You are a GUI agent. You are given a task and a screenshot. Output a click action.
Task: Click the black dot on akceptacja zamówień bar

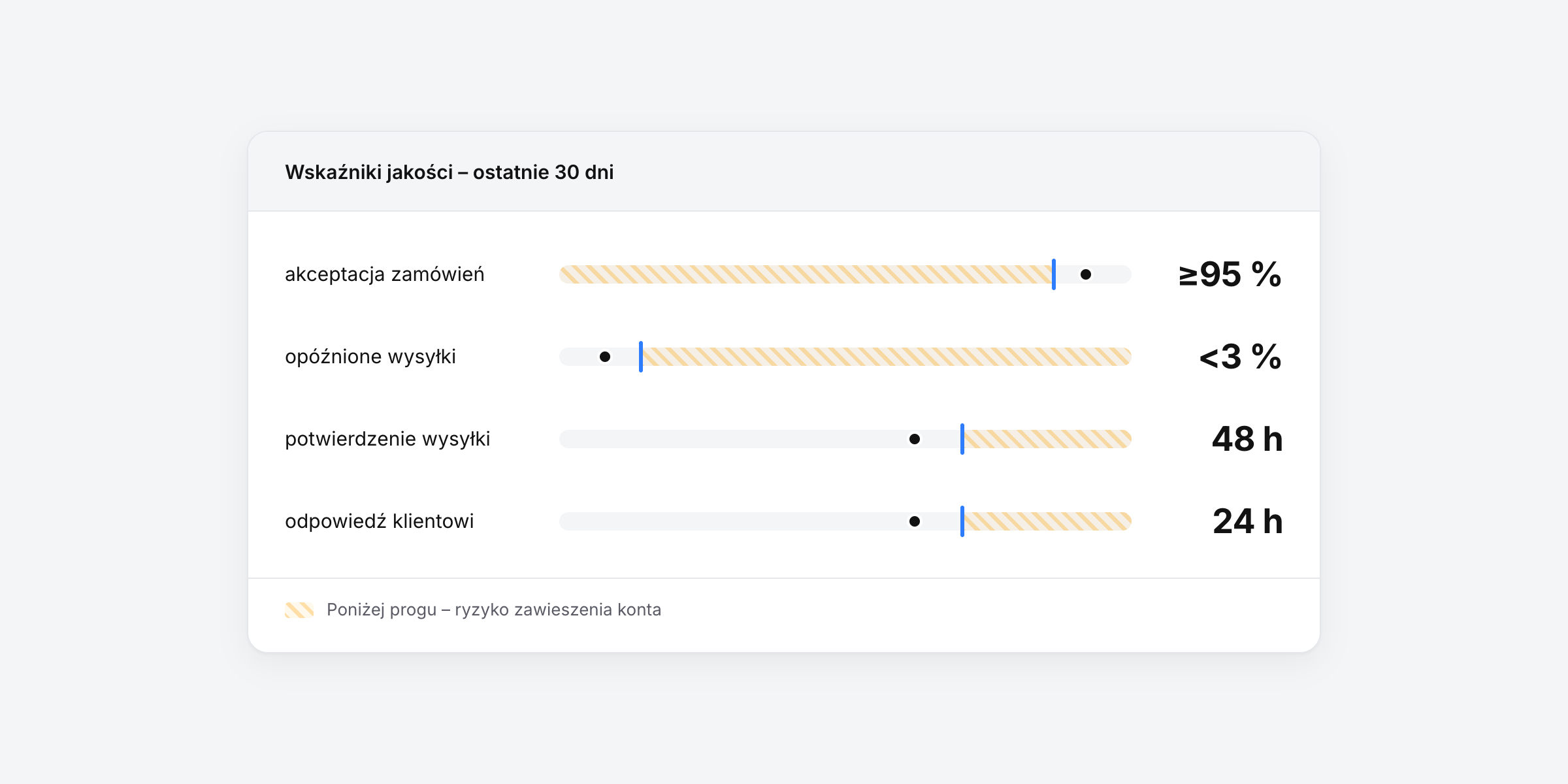(1086, 274)
